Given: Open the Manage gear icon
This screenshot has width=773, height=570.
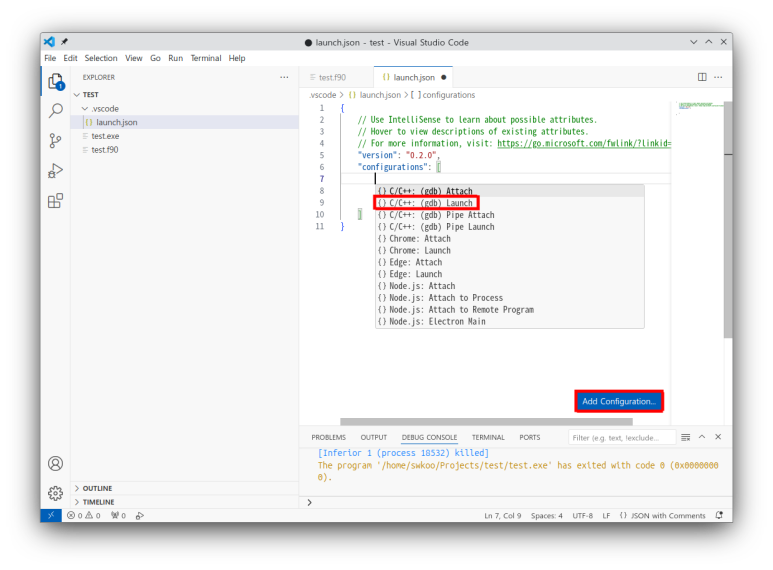Looking at the screenshot, I should 56,493.
